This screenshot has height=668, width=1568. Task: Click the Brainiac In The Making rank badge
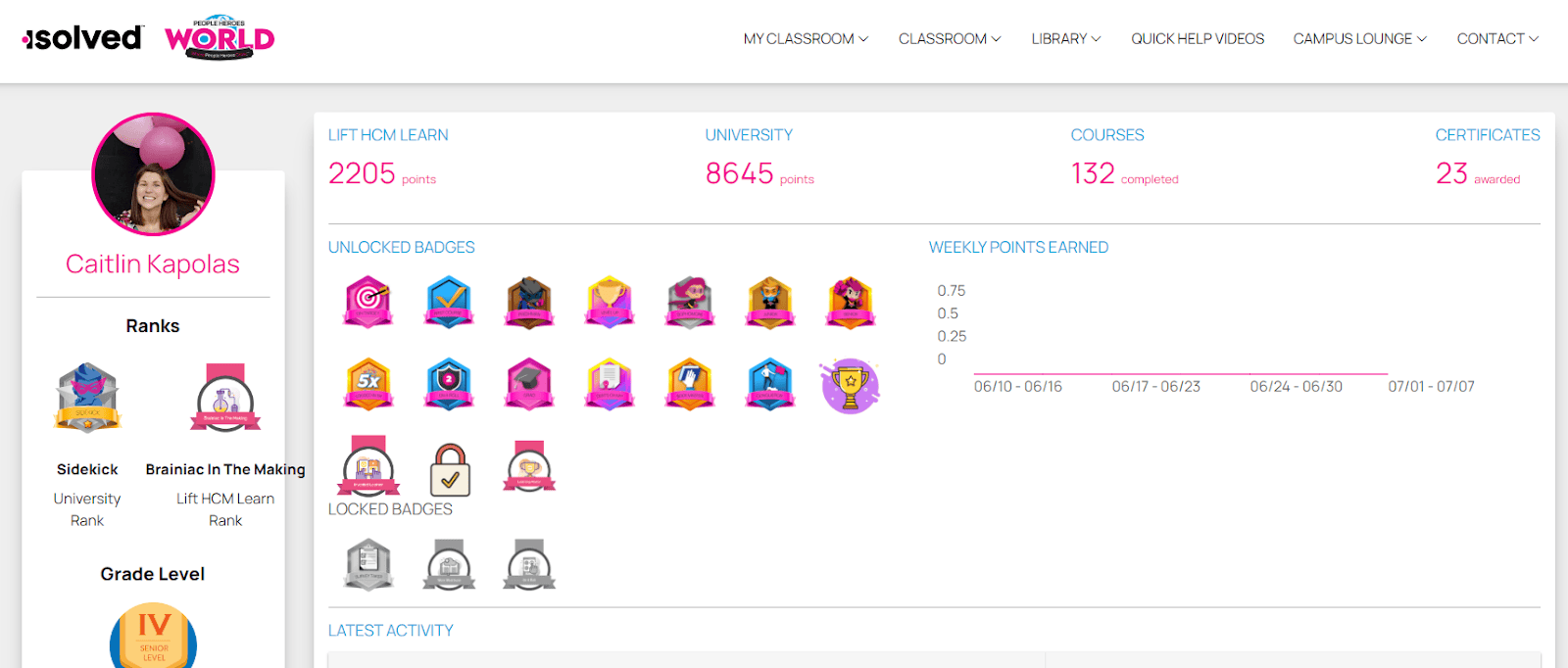pos(225,399)
